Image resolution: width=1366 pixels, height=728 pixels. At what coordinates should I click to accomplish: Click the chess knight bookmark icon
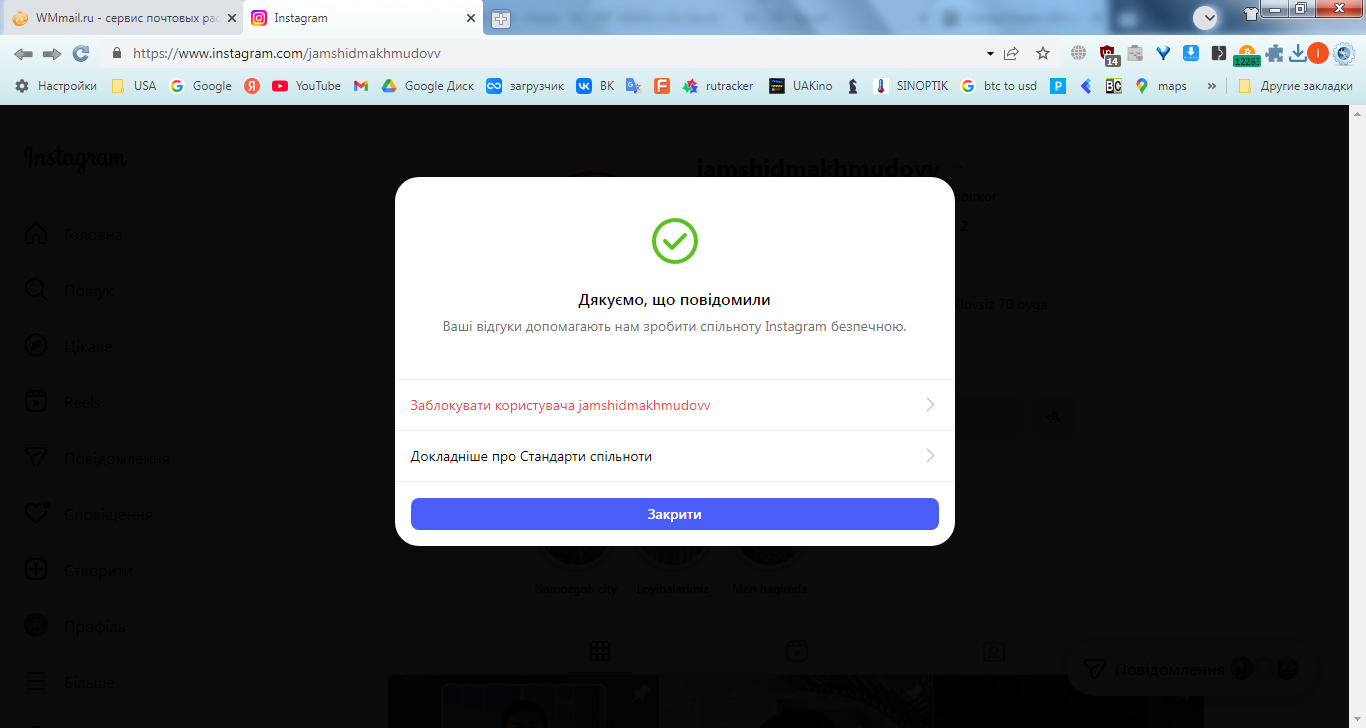click(x=852, y=86)
